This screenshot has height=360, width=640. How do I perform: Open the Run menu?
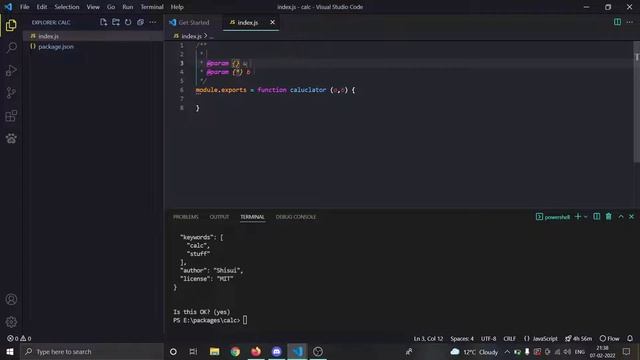(x=127, y=7)
